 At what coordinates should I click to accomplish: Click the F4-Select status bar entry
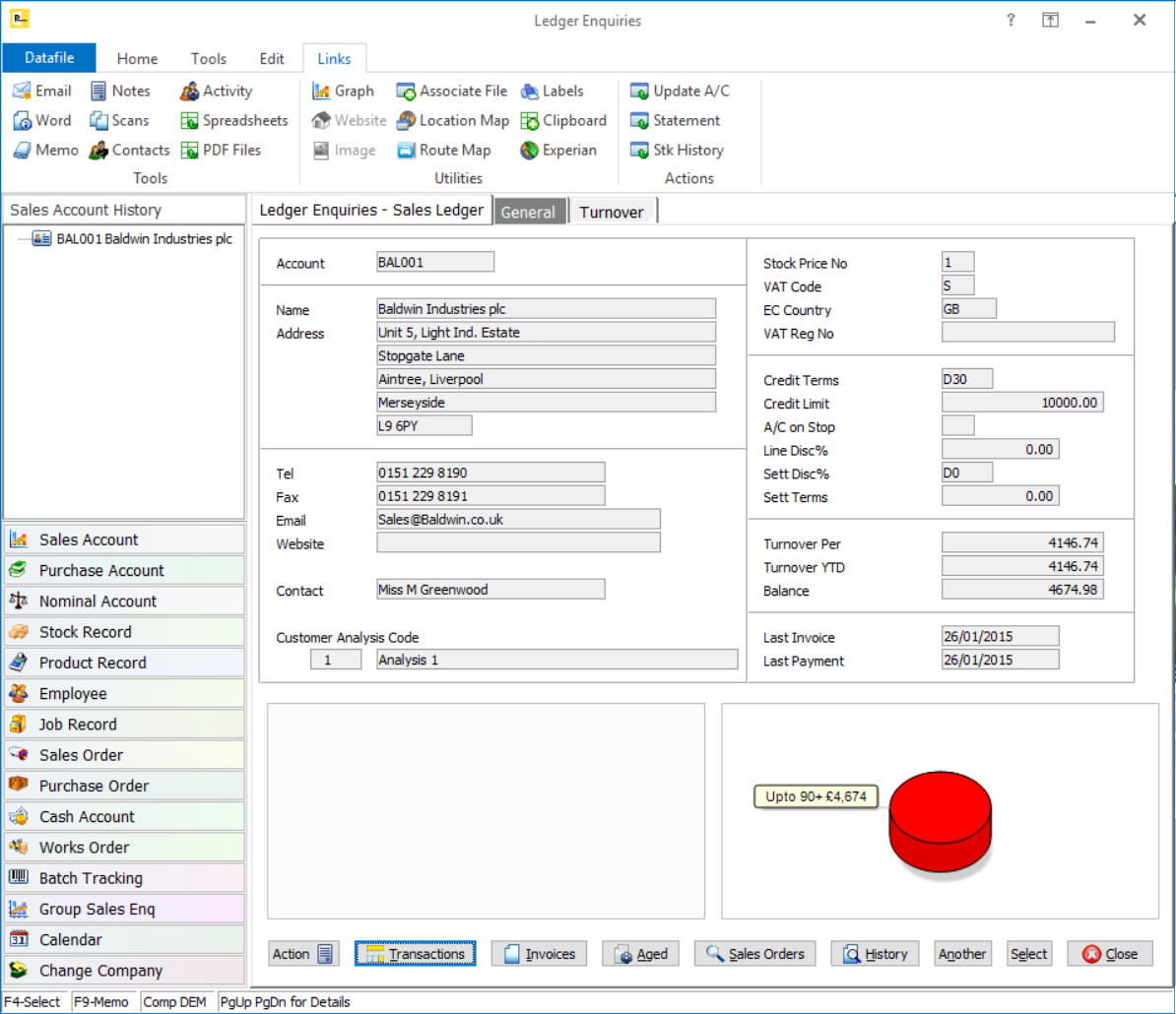coord(33,1002)
